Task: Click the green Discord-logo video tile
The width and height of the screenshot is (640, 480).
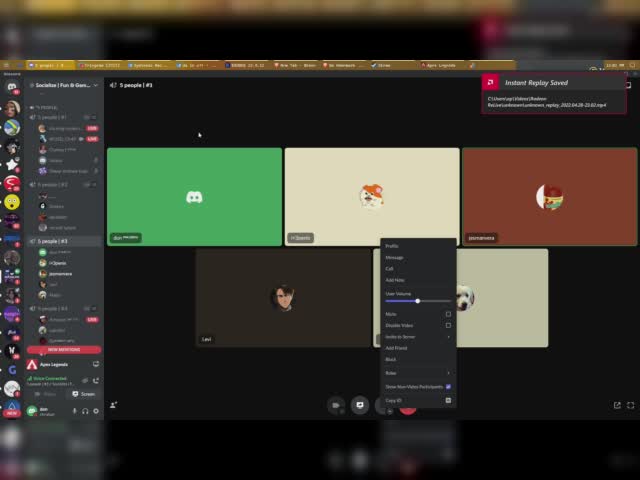Action: pos(195,197)
